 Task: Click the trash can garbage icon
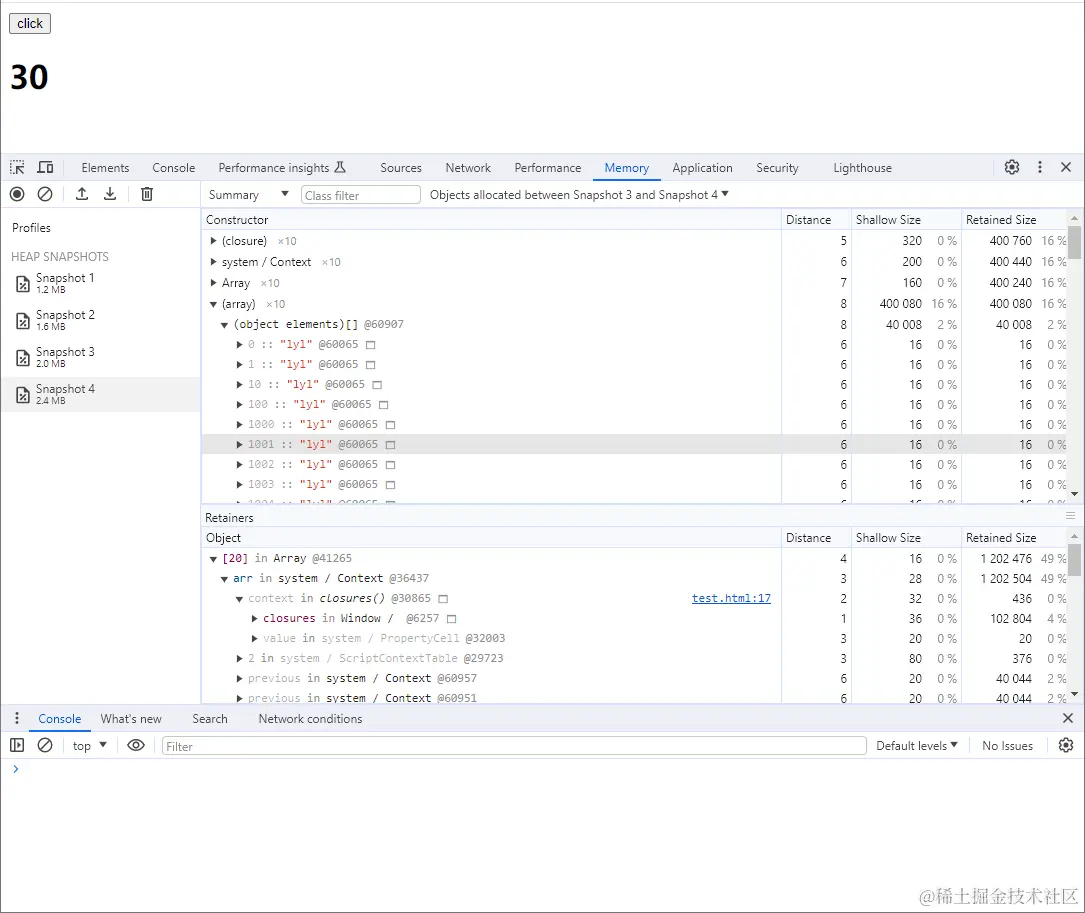coord(147,195)
